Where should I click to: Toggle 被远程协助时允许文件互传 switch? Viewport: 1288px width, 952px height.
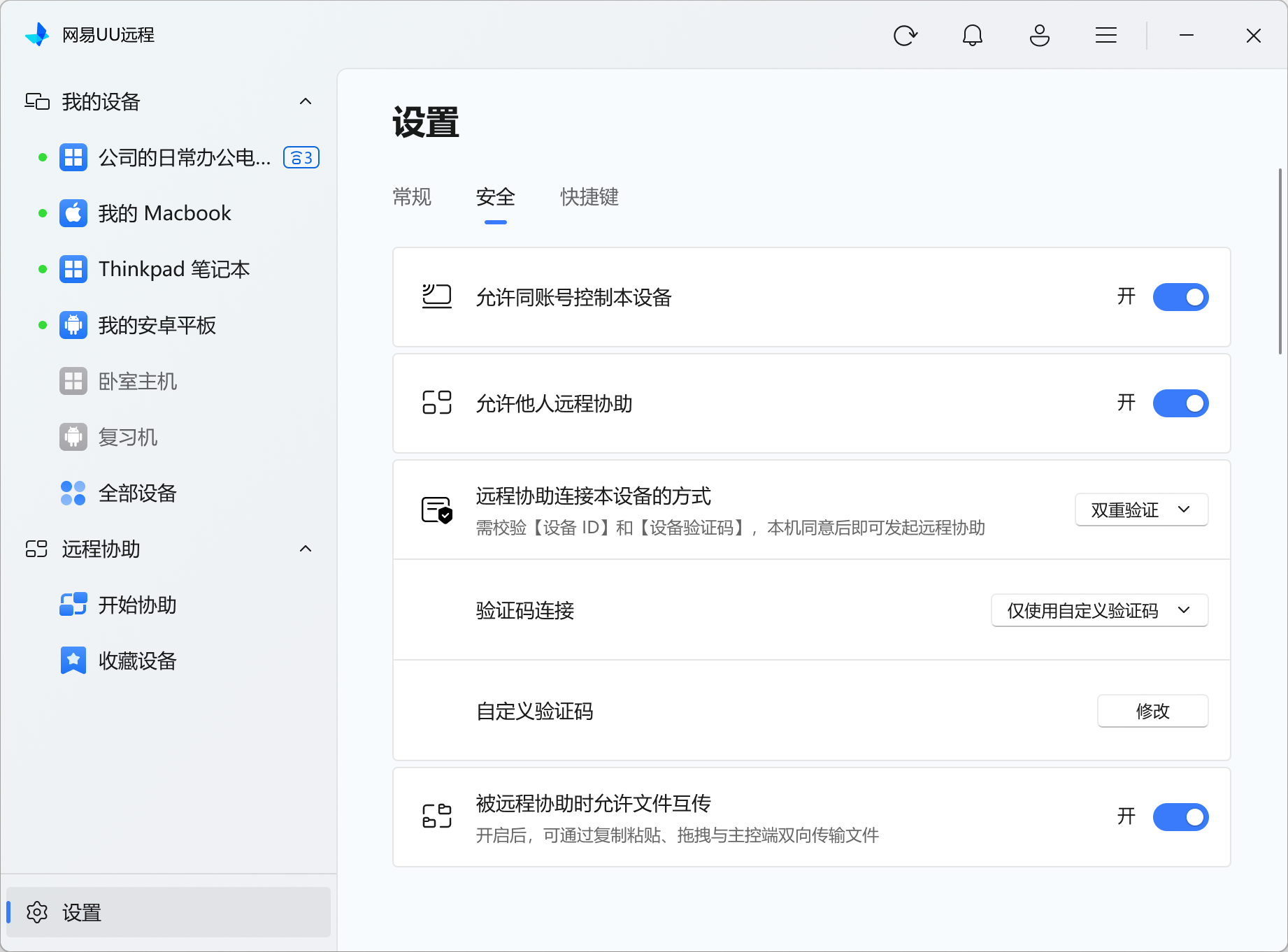[x=1180, y=817]
